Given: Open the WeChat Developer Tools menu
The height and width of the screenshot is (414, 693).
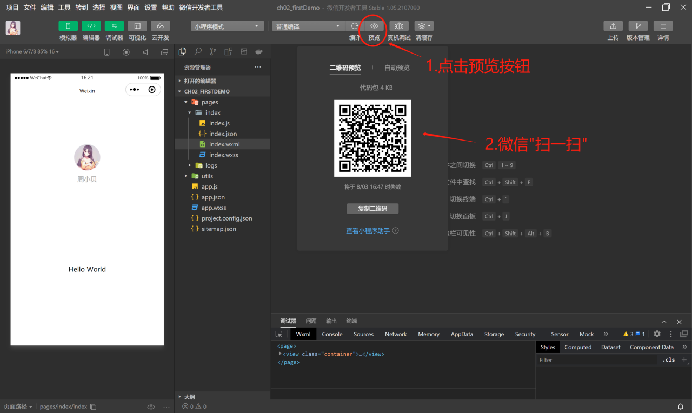Looking at the screenshot, I should (x=201, y=8).
